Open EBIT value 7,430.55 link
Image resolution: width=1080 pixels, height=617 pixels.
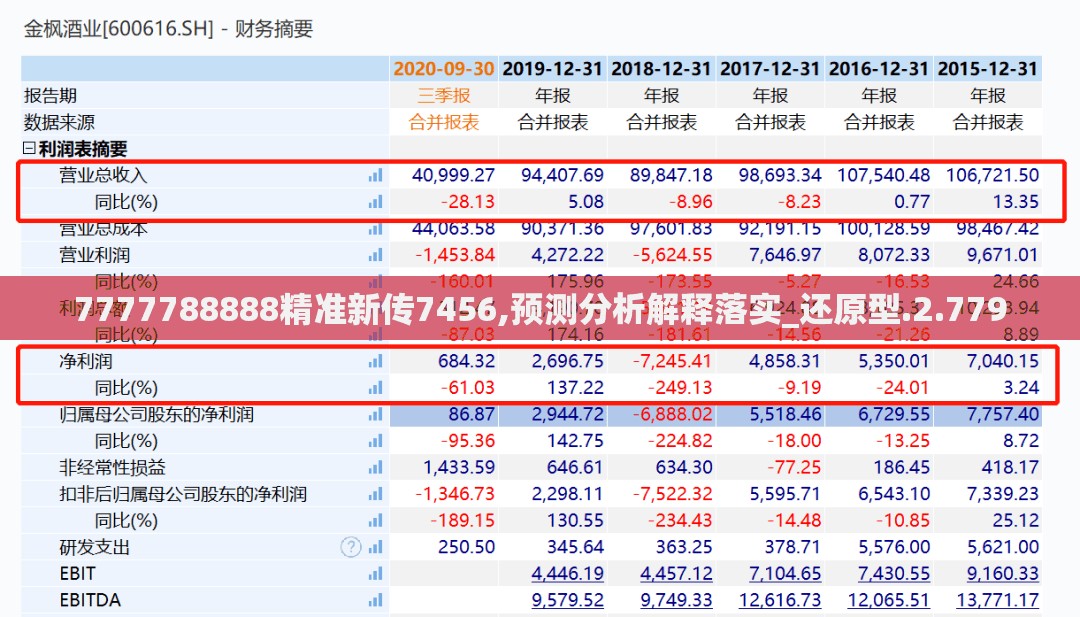894,574
